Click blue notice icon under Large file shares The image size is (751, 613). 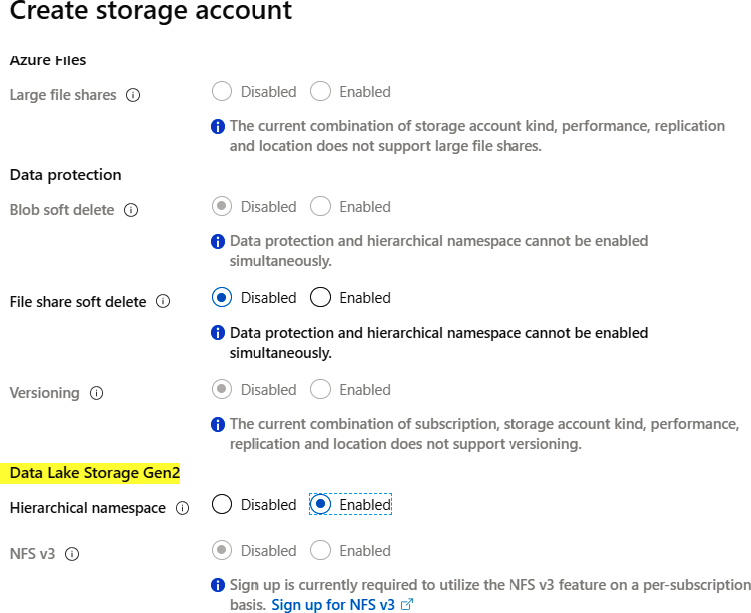coord(218,127)
